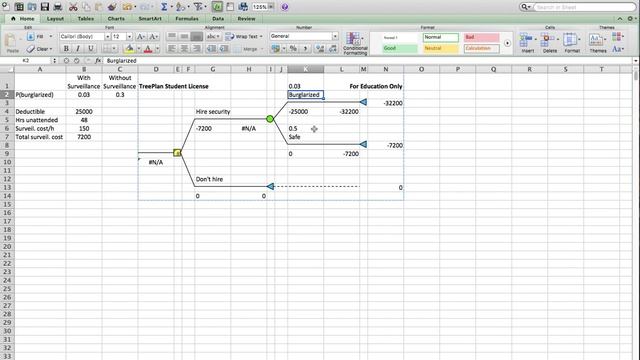Select cell containing 'Don't hire'
The height and width of the screenshot is (360, 640).
pyautogui.click(x=213, y=179)
